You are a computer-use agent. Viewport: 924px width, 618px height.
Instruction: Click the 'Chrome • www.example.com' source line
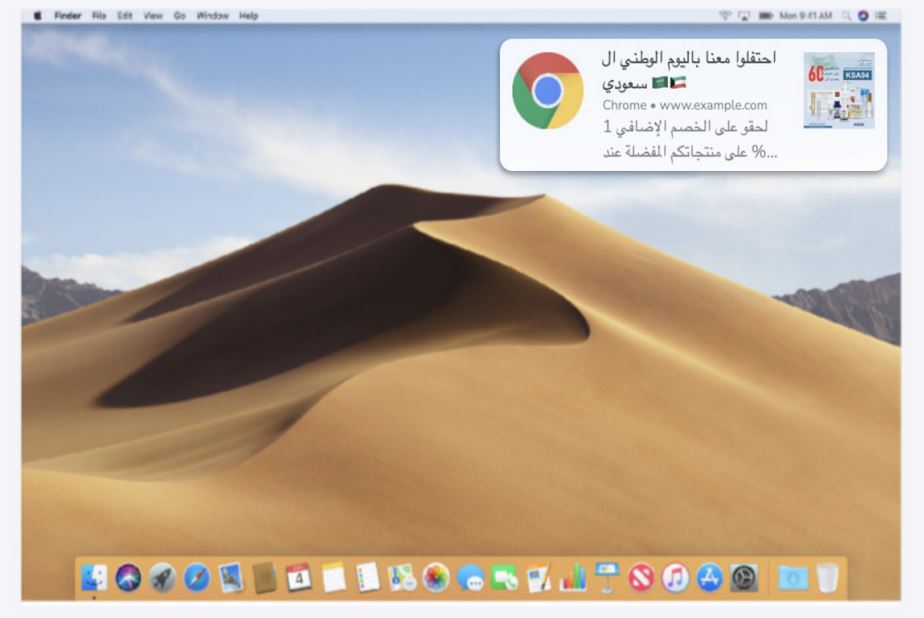point(685,105)
